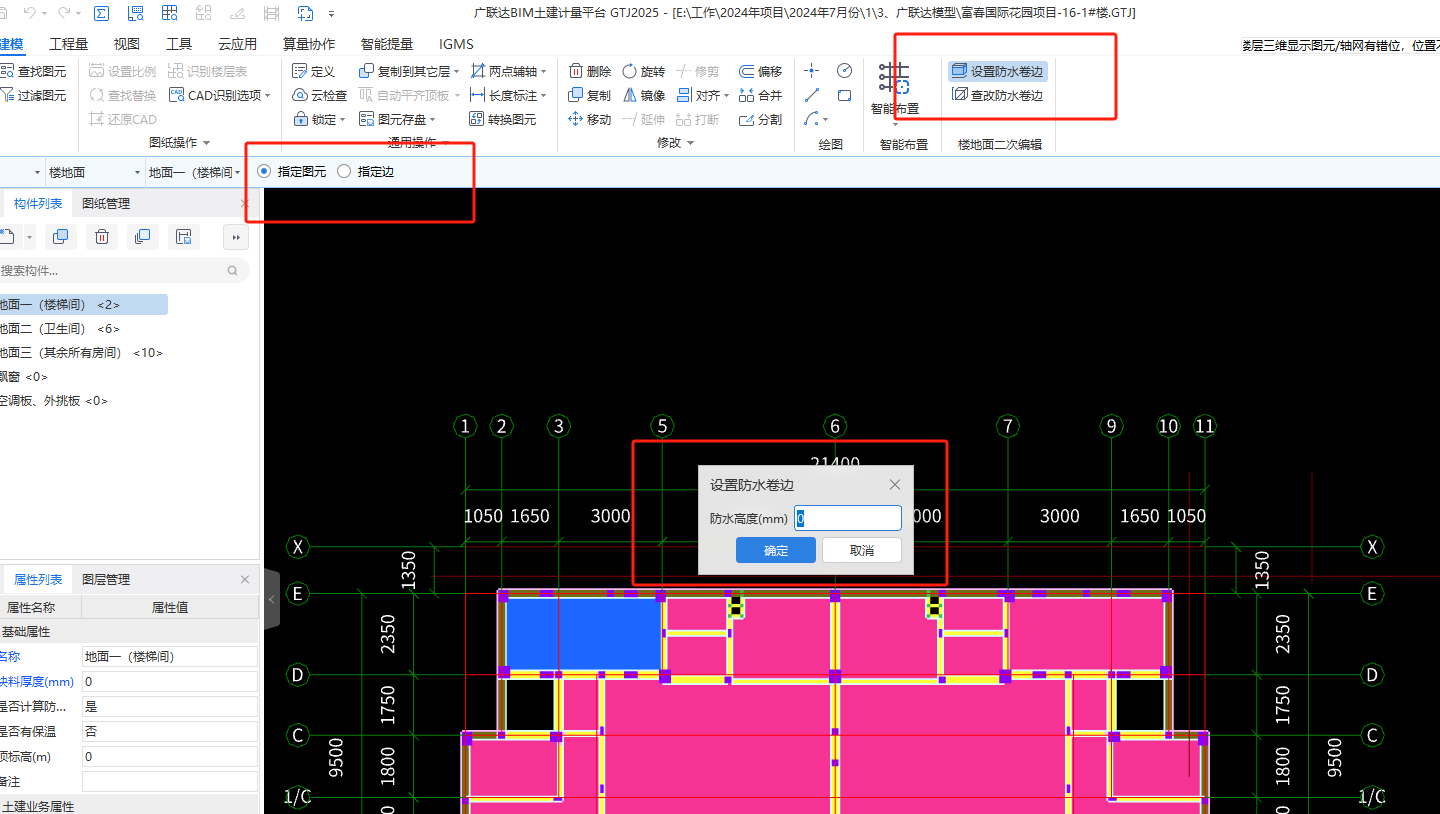Click the 定义 (Define) tool
The height and width of the screenshot is (814, 1440).
pos(313,71)
